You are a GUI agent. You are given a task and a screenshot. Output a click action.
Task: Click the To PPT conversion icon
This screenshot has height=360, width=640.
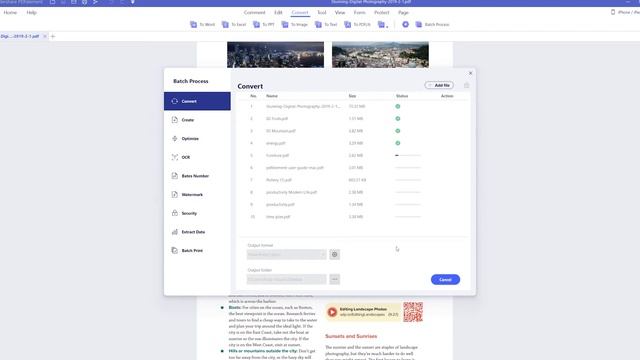(264, 24)
